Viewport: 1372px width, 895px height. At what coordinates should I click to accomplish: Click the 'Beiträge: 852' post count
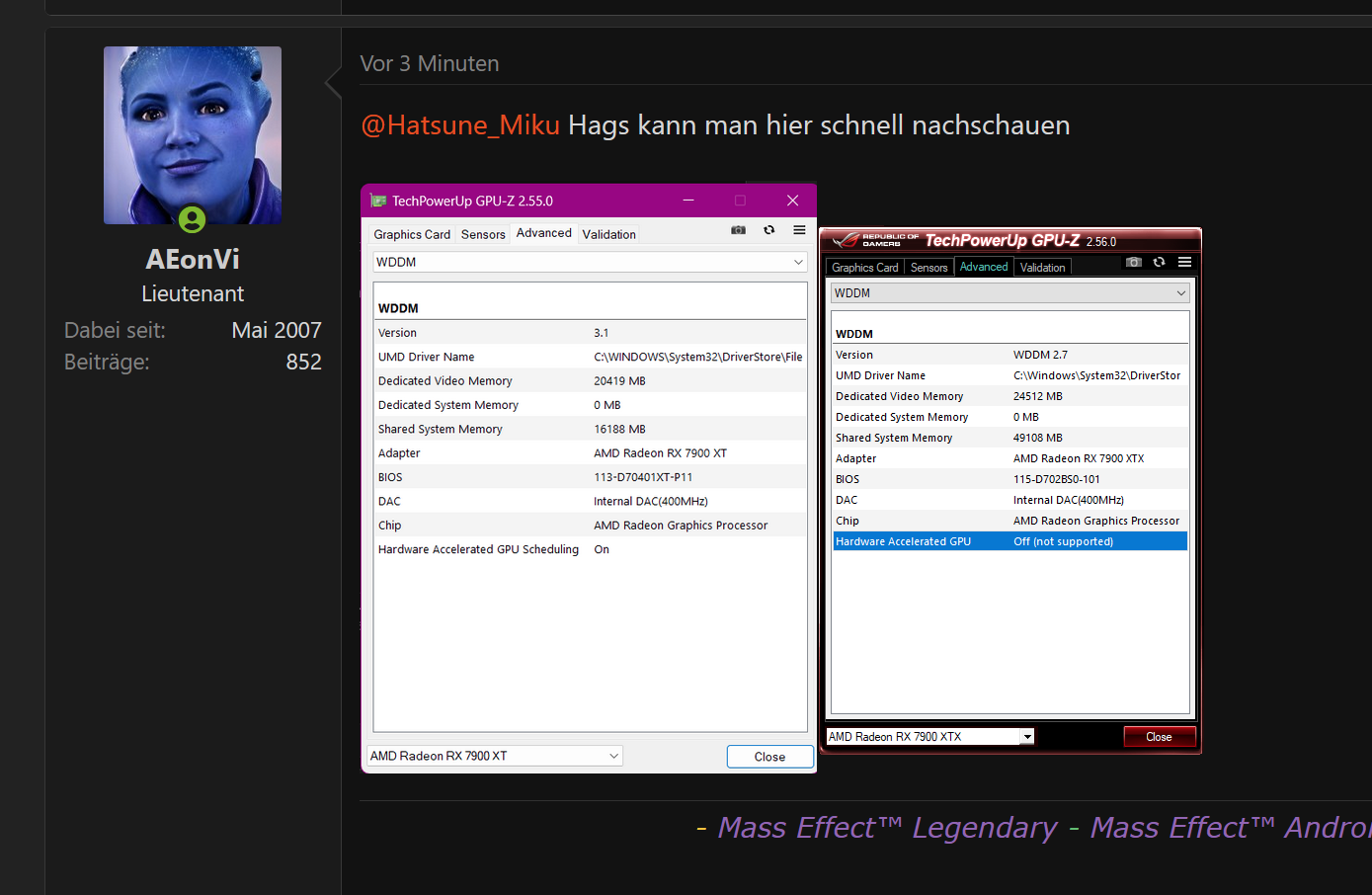(x=193, y=363)
